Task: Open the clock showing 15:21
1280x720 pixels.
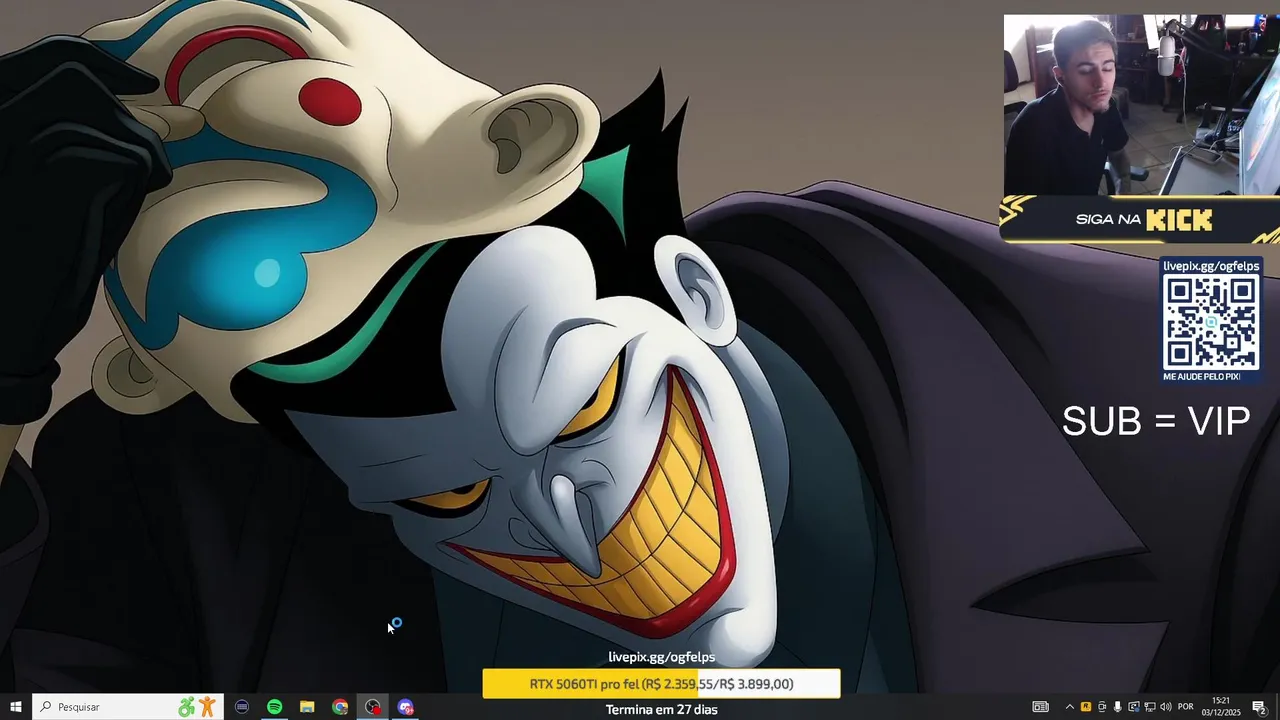Action: [x=1221, y=707]
